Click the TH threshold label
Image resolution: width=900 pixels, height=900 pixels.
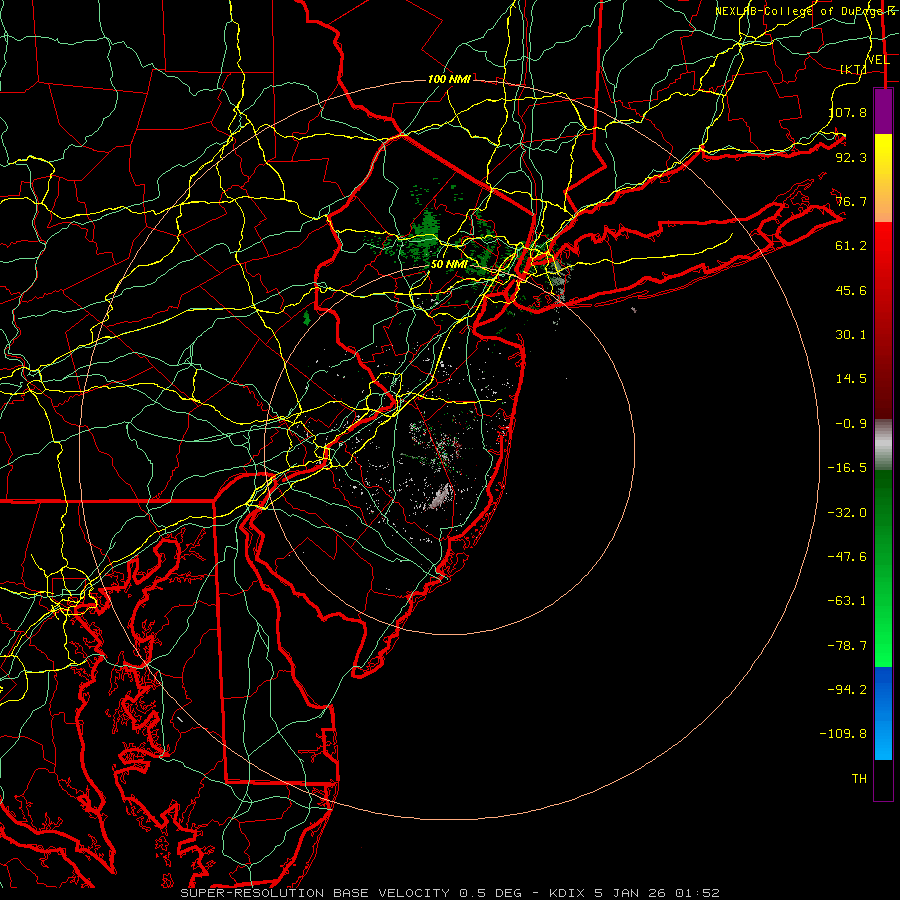[859, 779]
